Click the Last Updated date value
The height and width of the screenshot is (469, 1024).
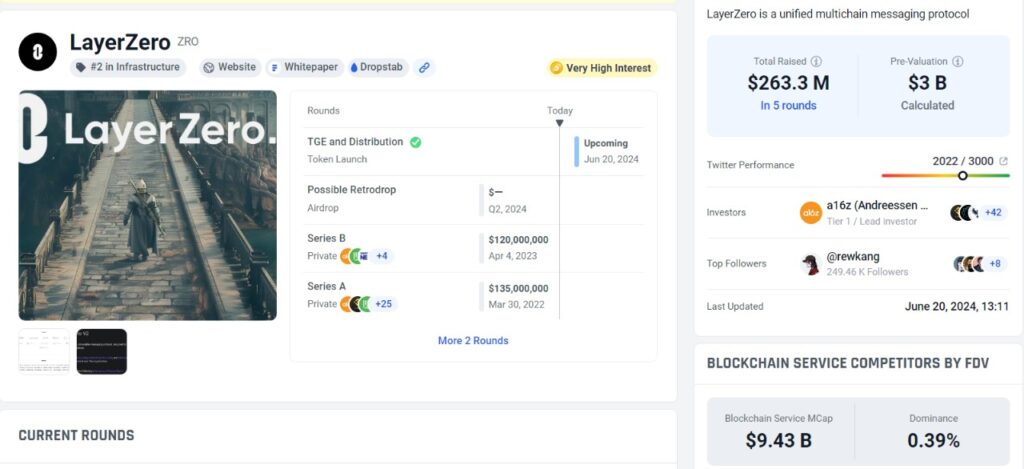pyautogui.click(x=957, y=306)
